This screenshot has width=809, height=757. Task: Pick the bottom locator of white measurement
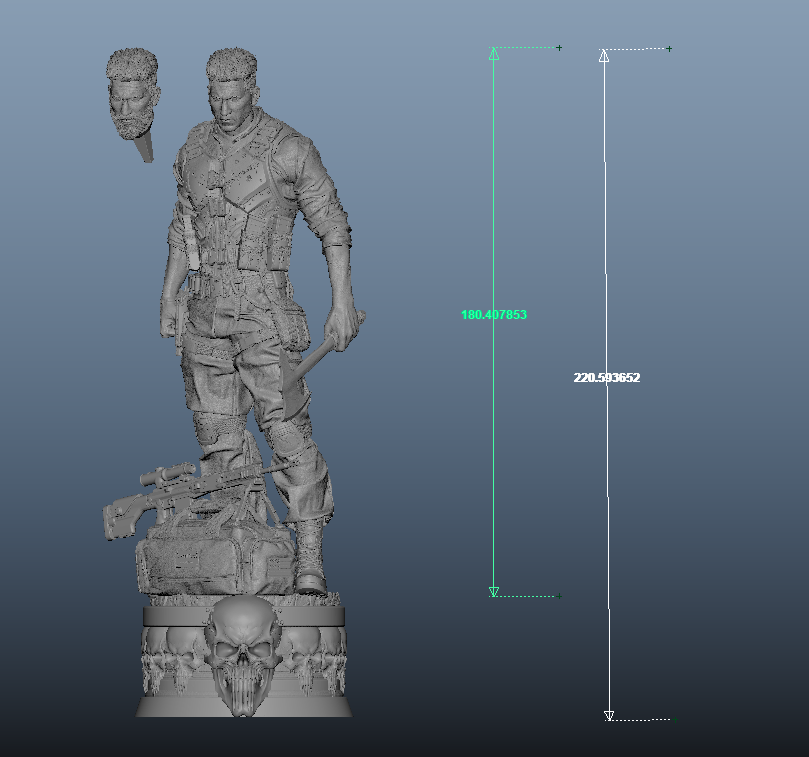[673, 718]
